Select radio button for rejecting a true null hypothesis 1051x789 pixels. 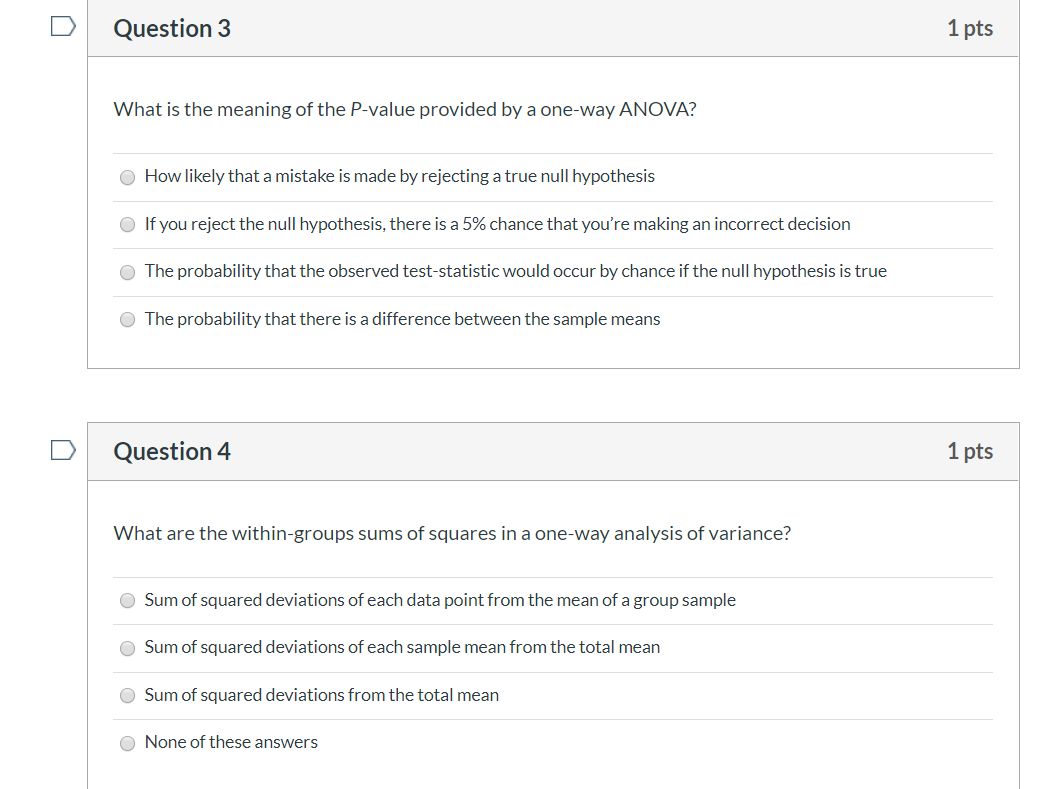pos(127,177)
